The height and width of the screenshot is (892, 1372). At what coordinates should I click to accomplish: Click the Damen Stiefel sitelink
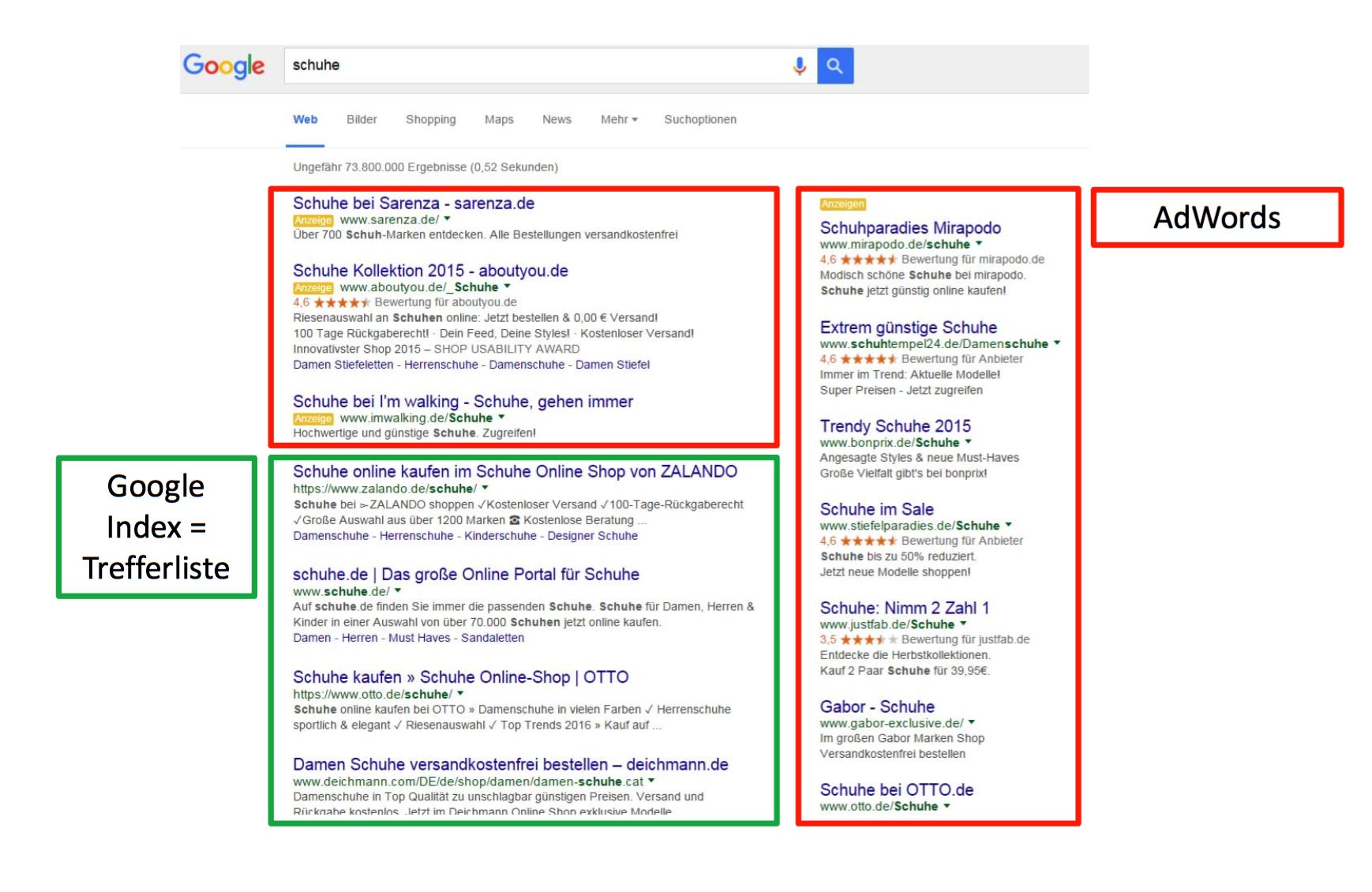coord(613,365)
